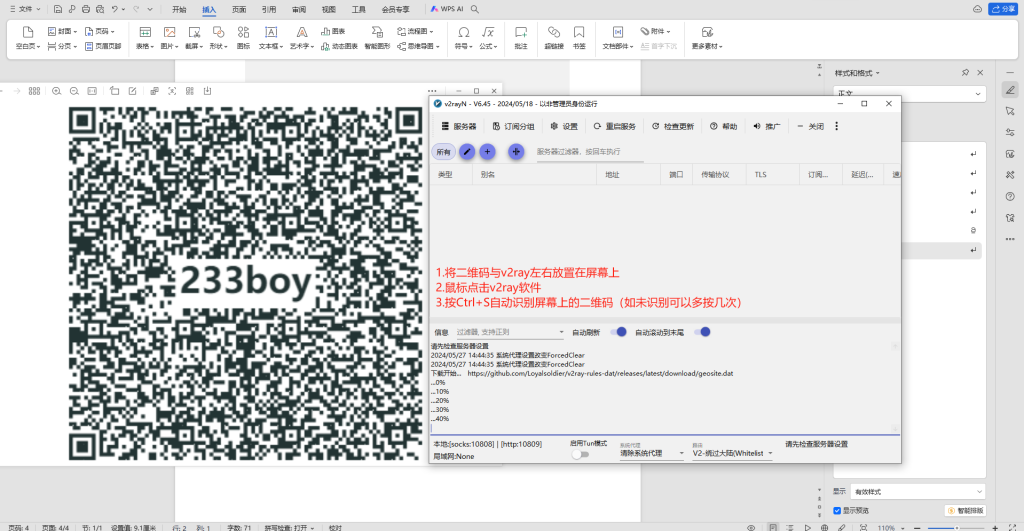Viewport: 1024px width, 531px height.
Task: Insert a 文本框 text box
Action: [270, 38]
